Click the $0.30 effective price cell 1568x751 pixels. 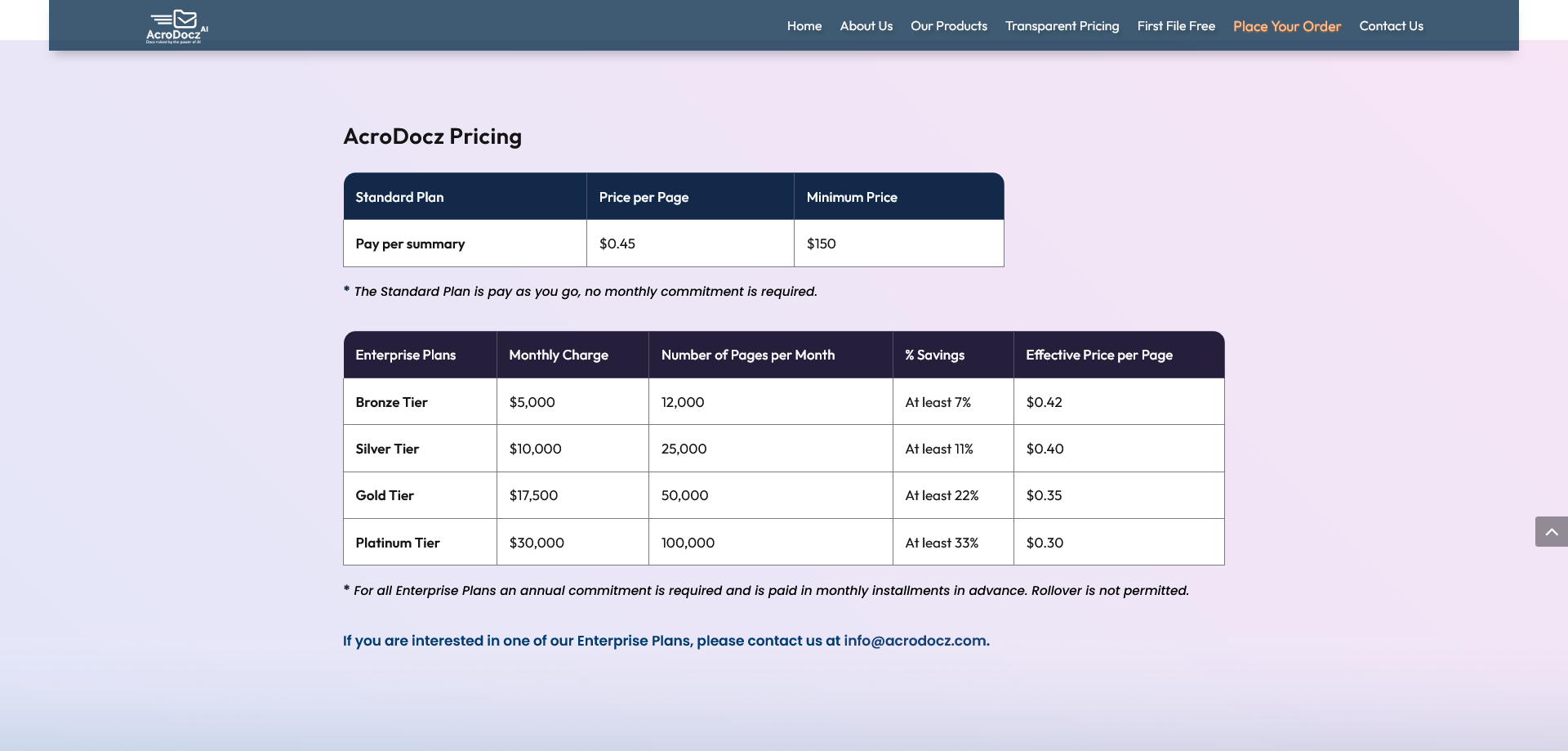(x=1119, y=543)
